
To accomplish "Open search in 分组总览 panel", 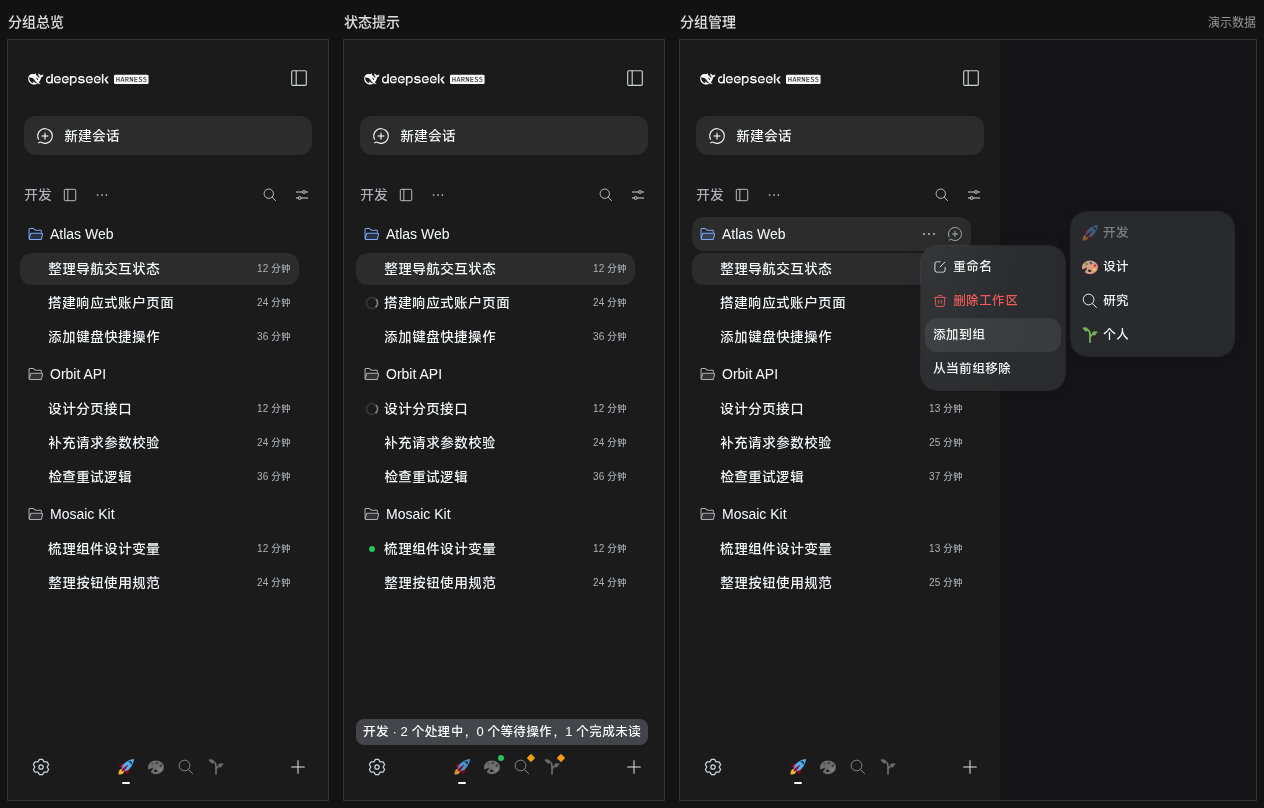I will (270, 195).
